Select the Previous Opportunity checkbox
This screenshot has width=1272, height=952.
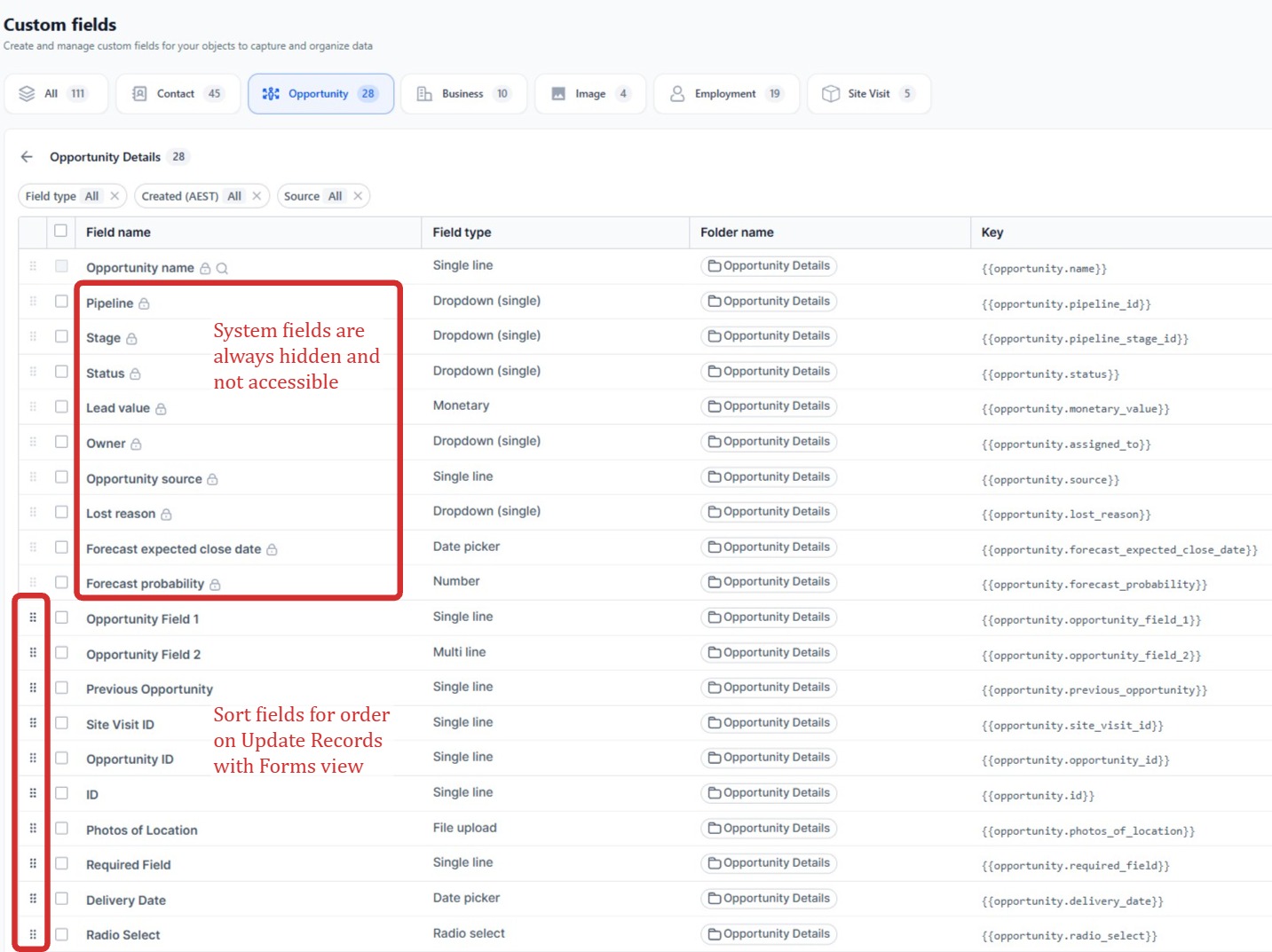click(61, 688)
